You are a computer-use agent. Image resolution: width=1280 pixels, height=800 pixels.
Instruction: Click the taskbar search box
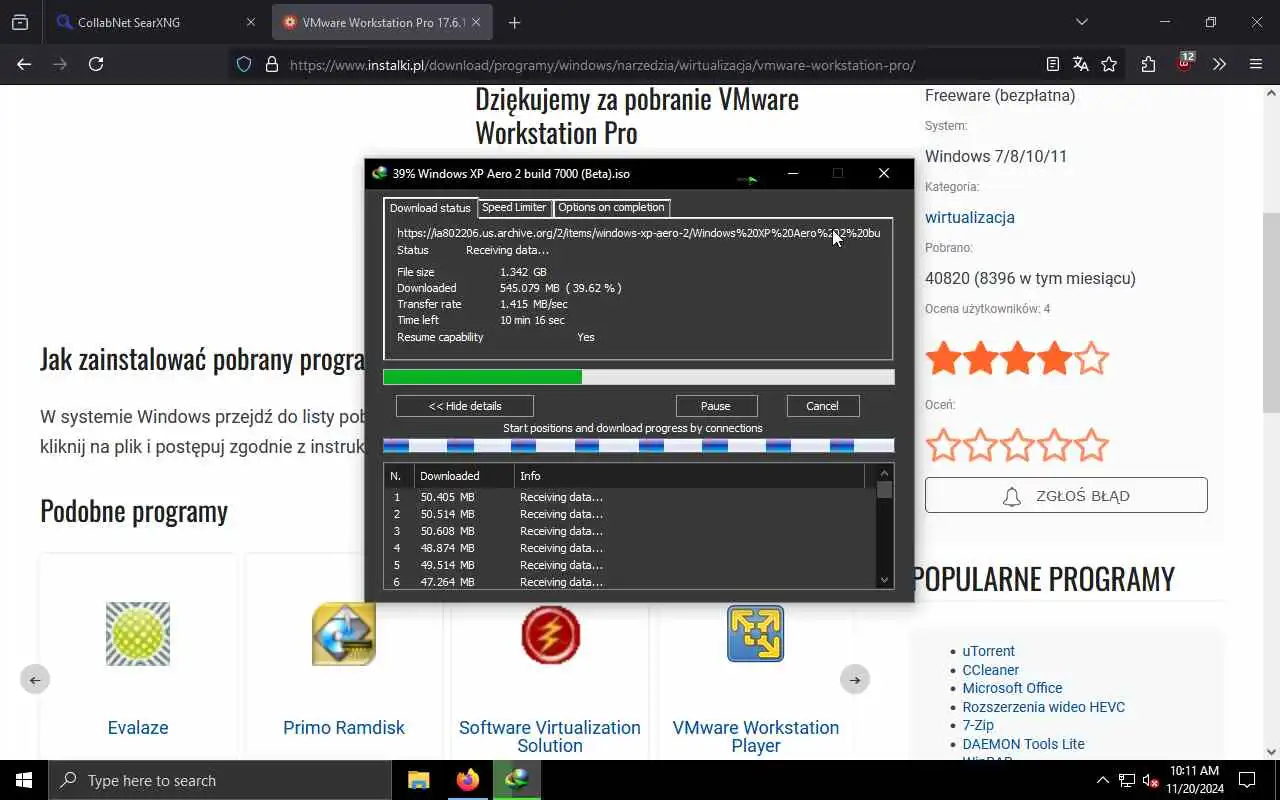click(x=220, y=780)
